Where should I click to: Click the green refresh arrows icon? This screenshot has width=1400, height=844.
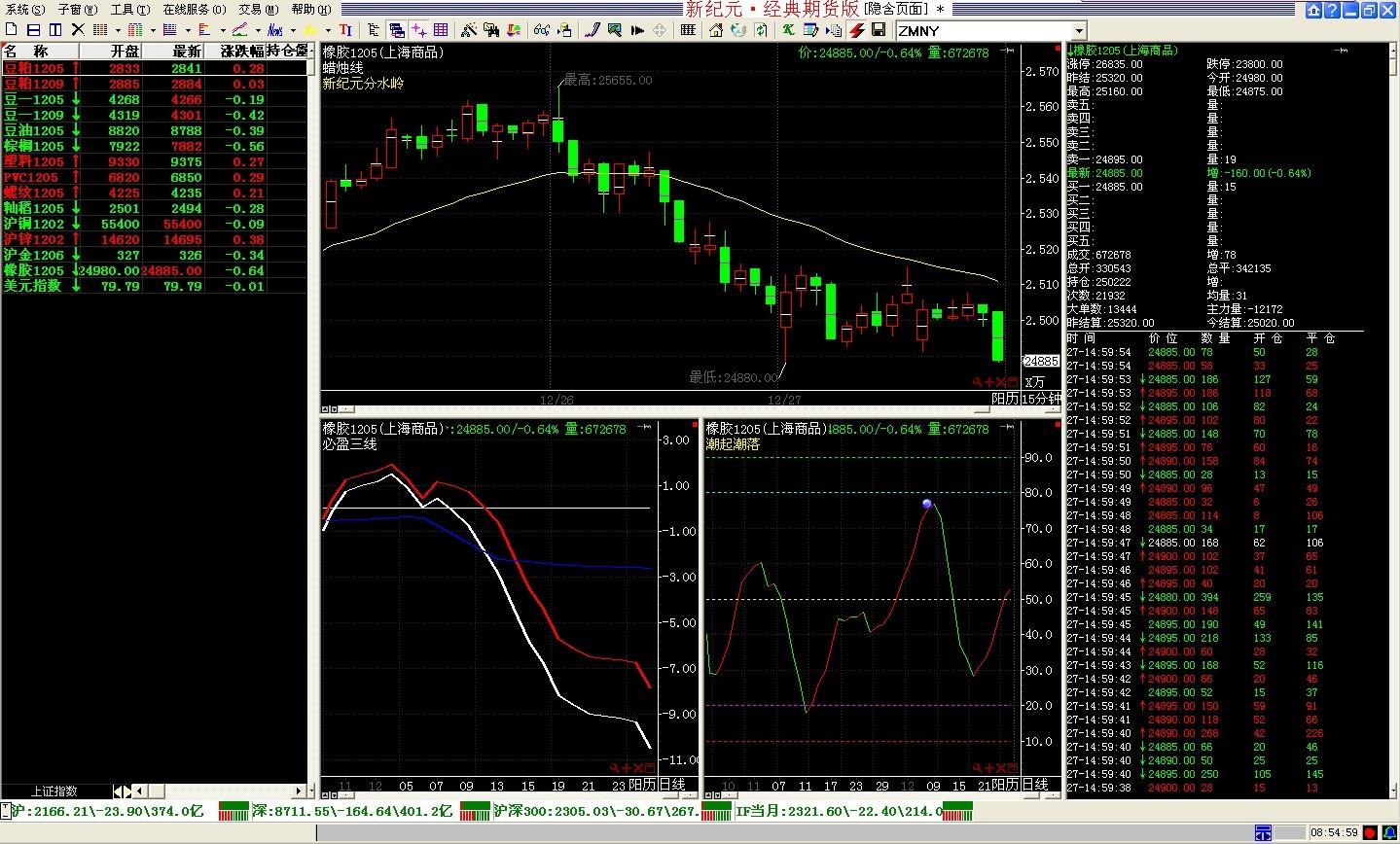tap(760, 30)
